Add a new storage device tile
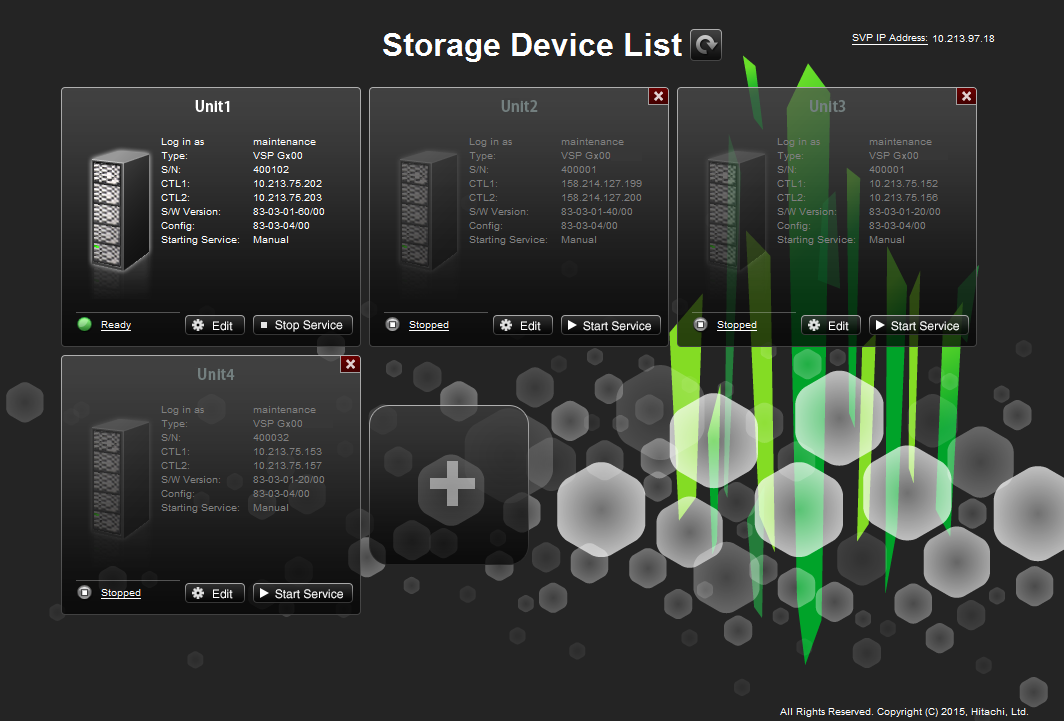The image size is (1064, 721). pyautogui.click(x=449, y=484)
